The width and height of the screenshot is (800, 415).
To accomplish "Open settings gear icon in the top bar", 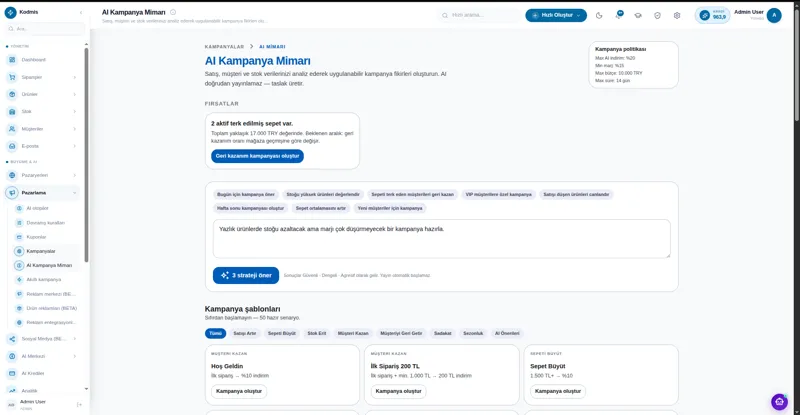I will pos(677,15).
